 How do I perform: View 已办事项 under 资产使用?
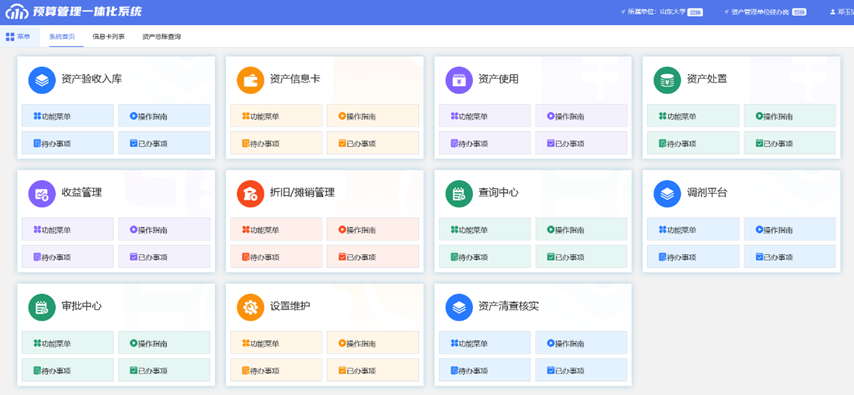tap(581, 143)
